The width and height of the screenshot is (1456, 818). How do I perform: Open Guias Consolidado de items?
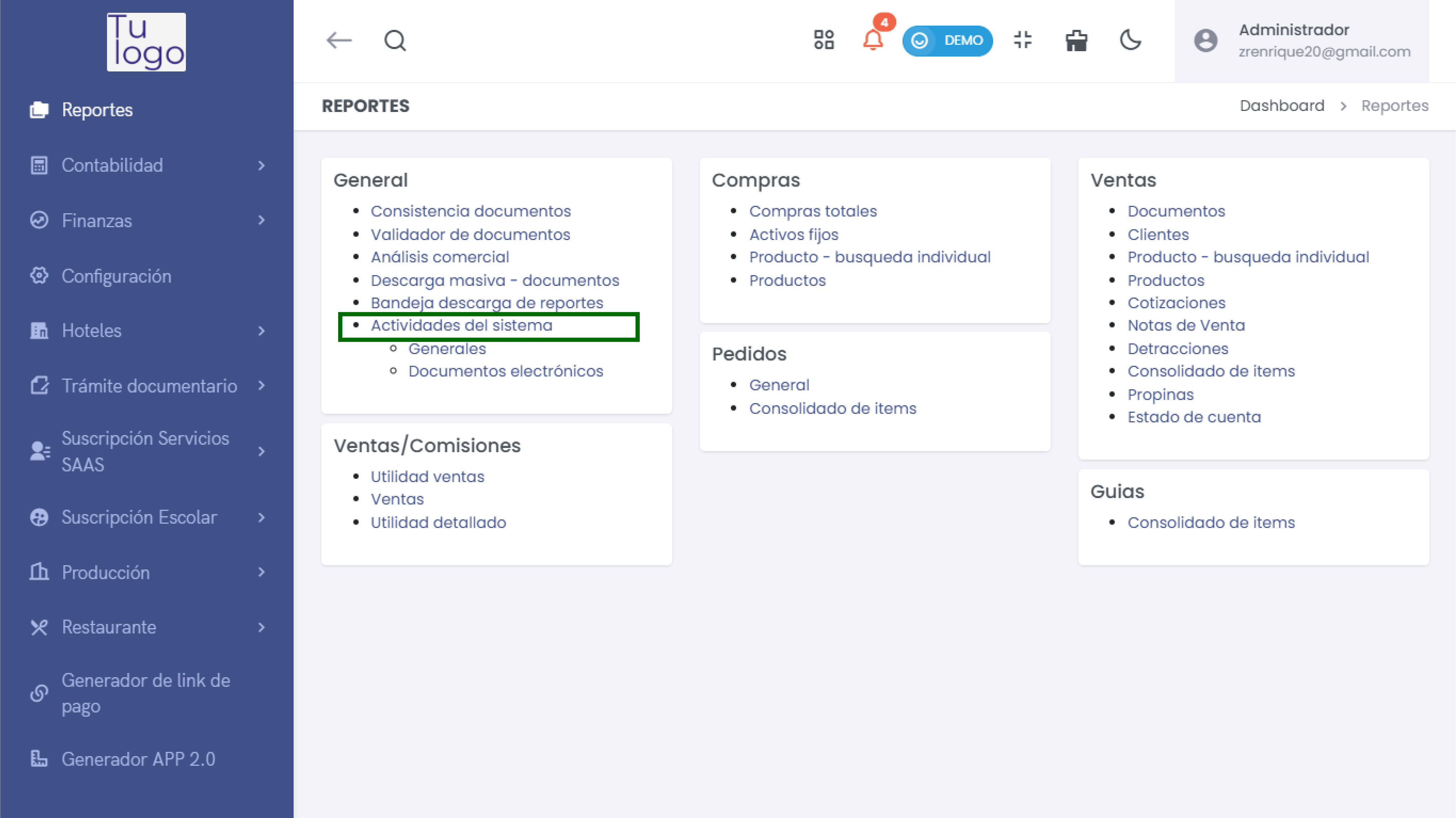click(x=1211, y=522)
